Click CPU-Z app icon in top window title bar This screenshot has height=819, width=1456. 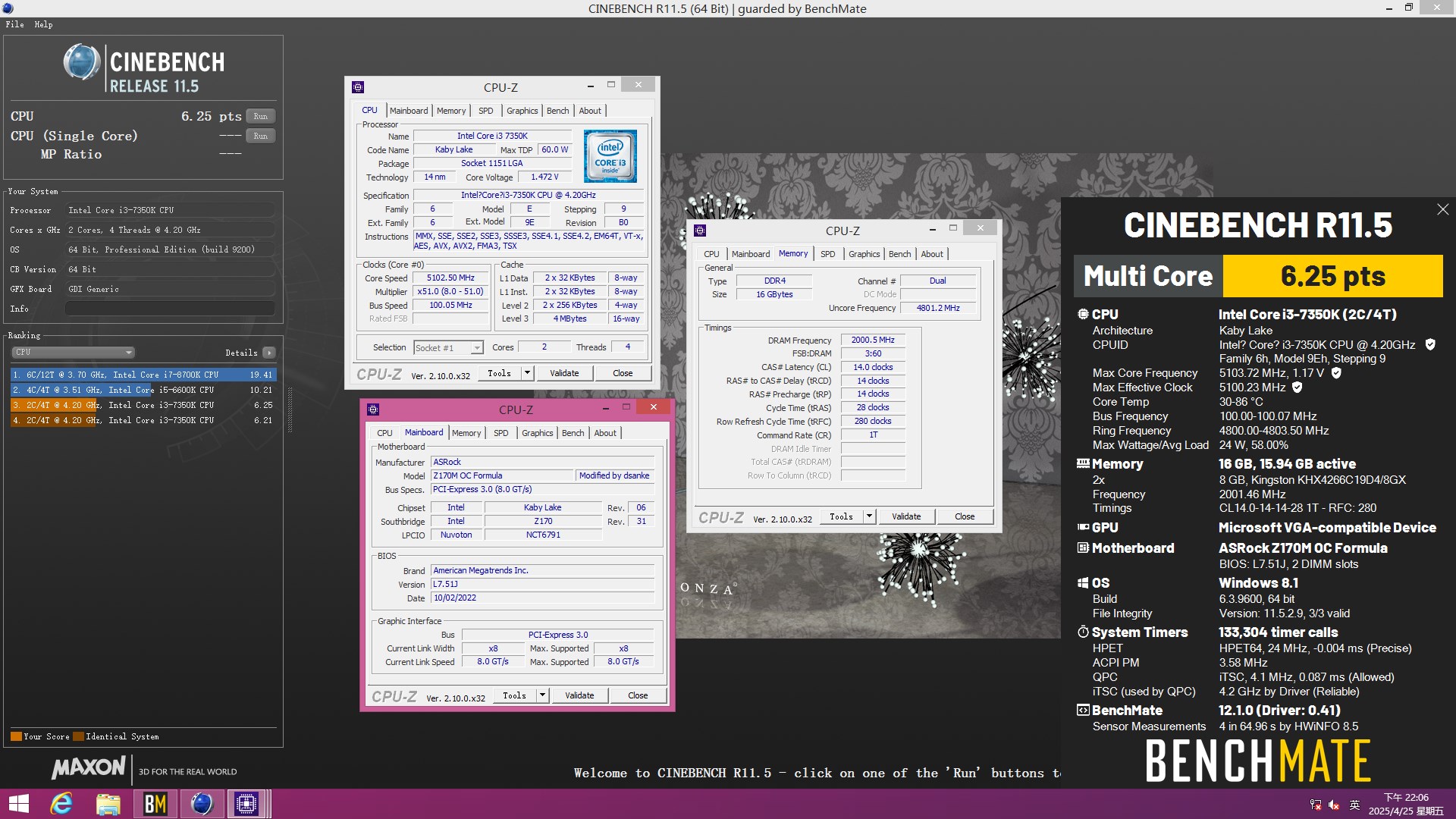coord(358,87)
